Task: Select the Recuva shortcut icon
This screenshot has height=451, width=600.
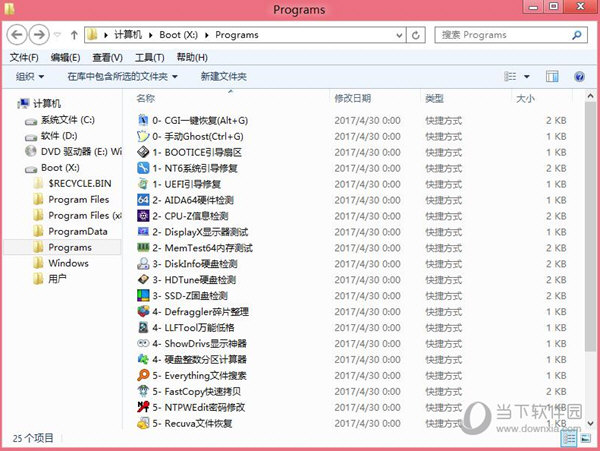Action: tap(143, 423)
